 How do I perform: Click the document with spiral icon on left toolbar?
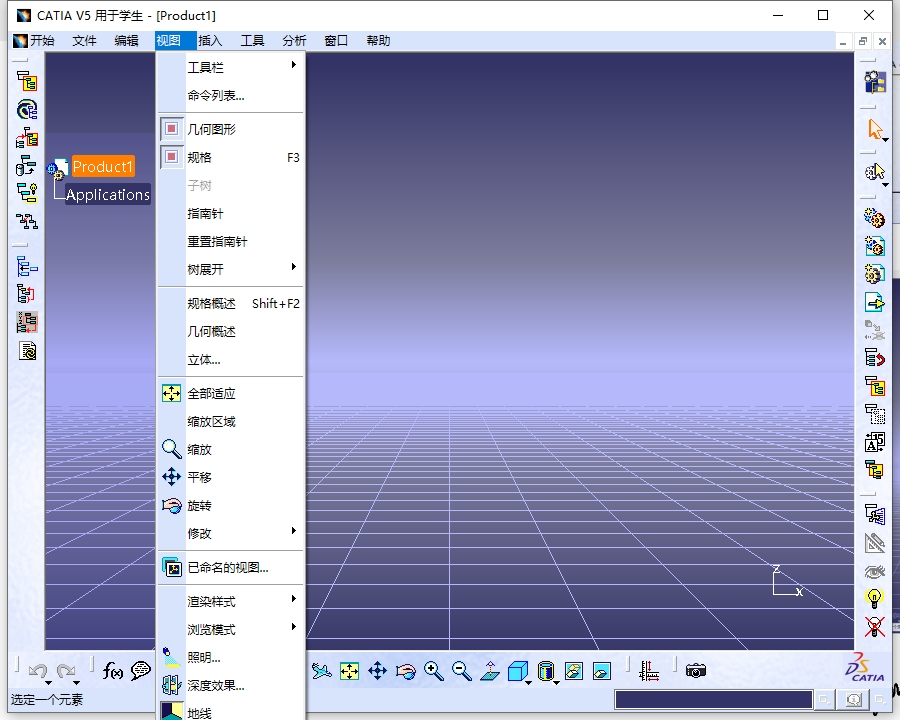(x=27, y=350)
